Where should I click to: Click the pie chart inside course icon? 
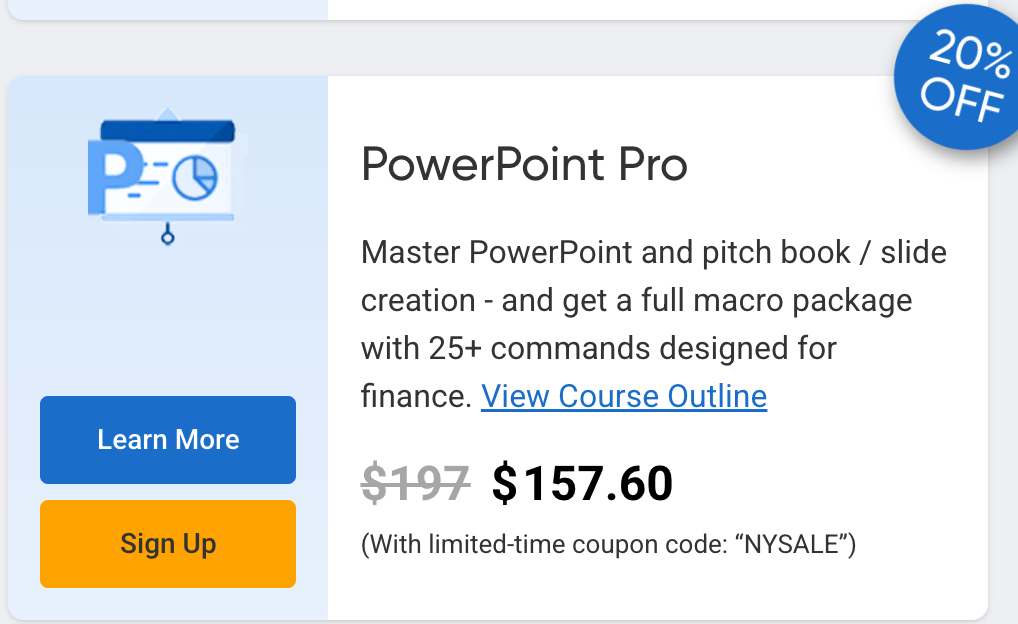(x=195, y=177)
